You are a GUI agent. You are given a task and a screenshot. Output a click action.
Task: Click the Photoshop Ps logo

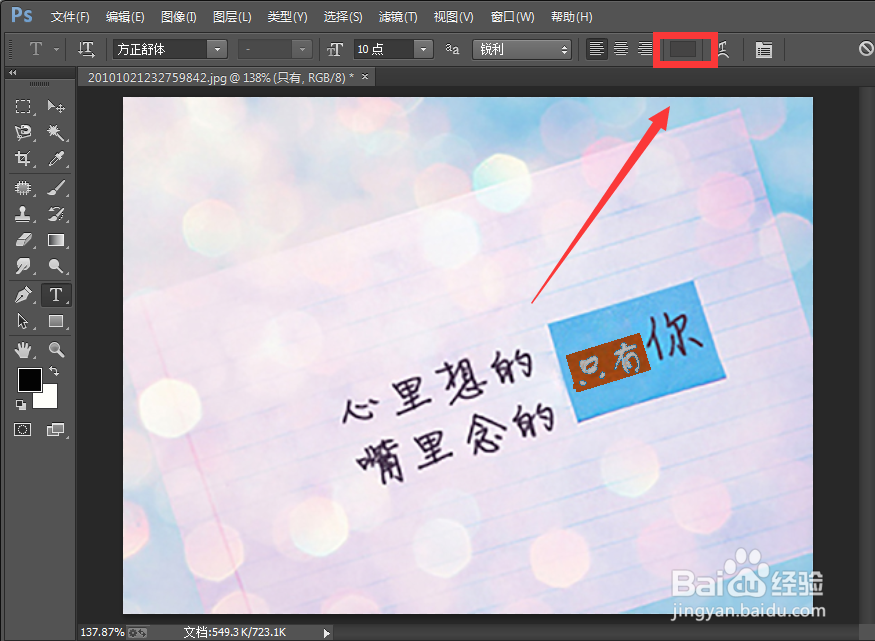click(x=22, y=15)
